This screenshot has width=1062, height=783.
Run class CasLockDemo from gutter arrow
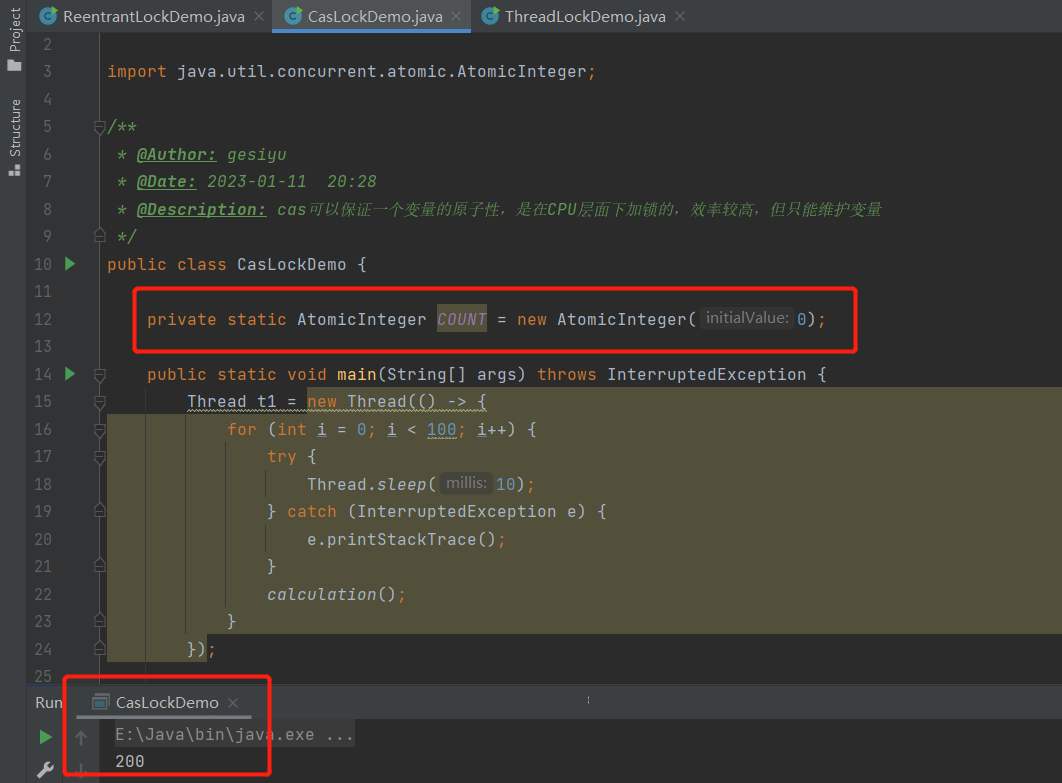tap(70, 263)
